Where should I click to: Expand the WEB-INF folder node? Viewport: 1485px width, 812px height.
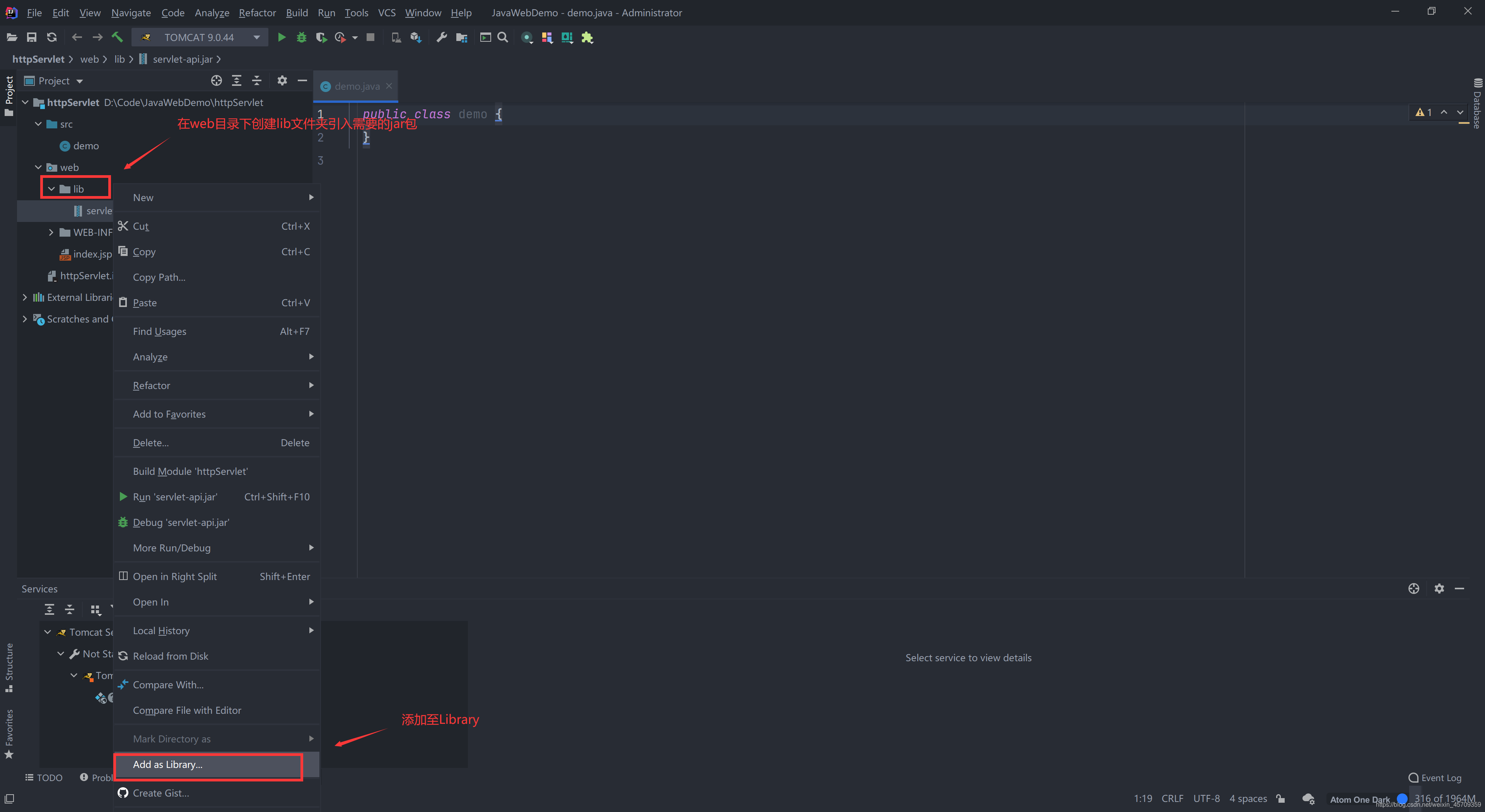pos(51,232)
